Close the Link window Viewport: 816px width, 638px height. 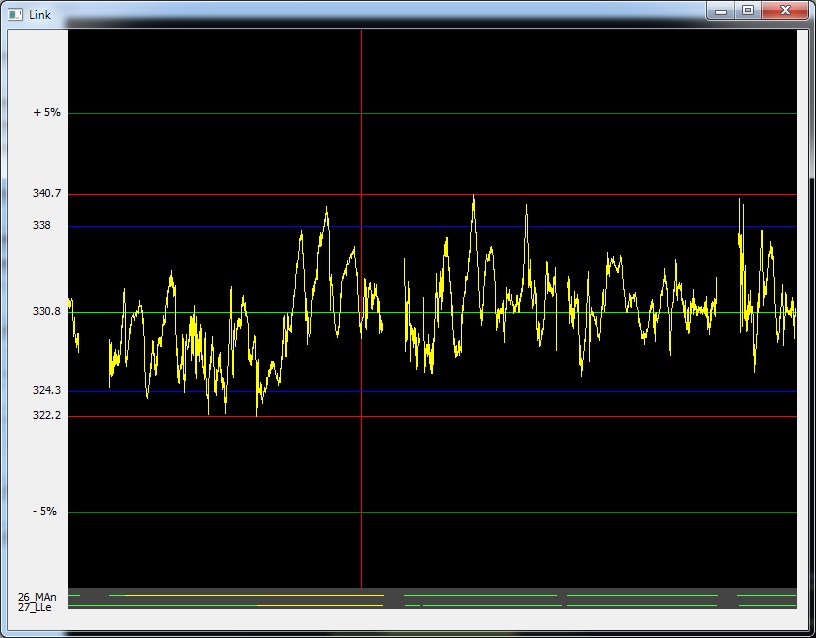click(785, 10)
